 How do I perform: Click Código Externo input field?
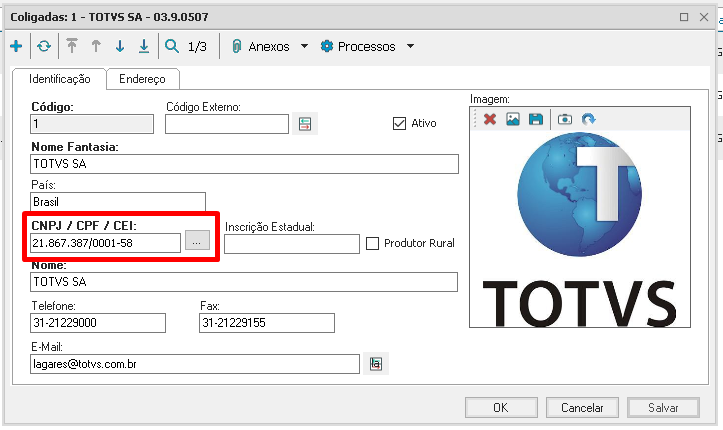click(227, 124)
